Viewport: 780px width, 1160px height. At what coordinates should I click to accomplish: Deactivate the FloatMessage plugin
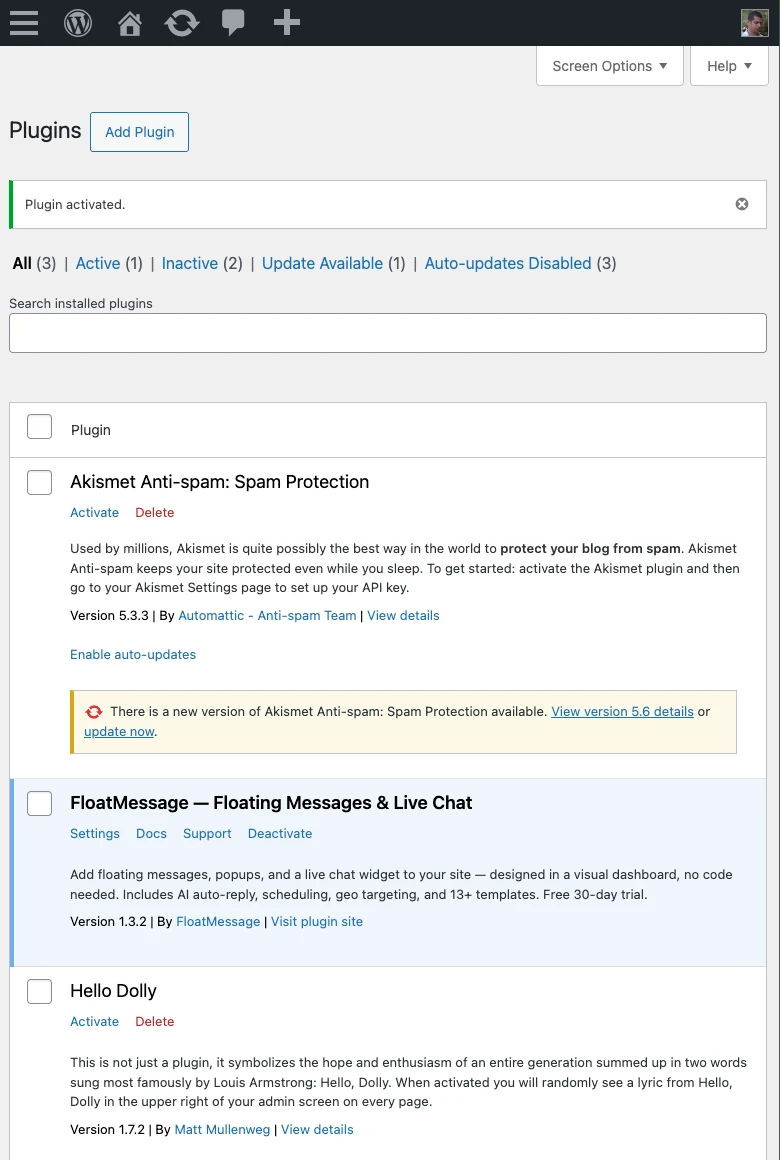[x=279, y=833]
